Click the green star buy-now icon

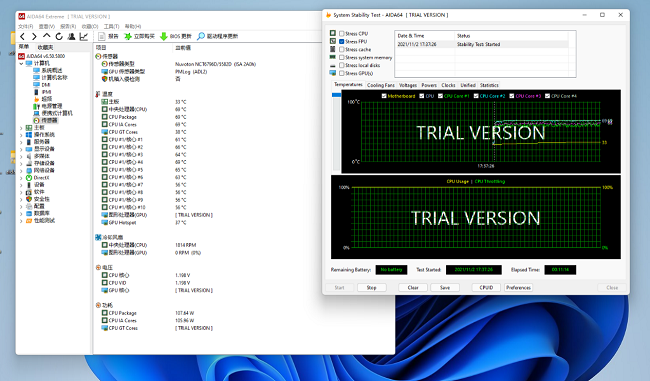pyautogui.click(x=128, y=36)
